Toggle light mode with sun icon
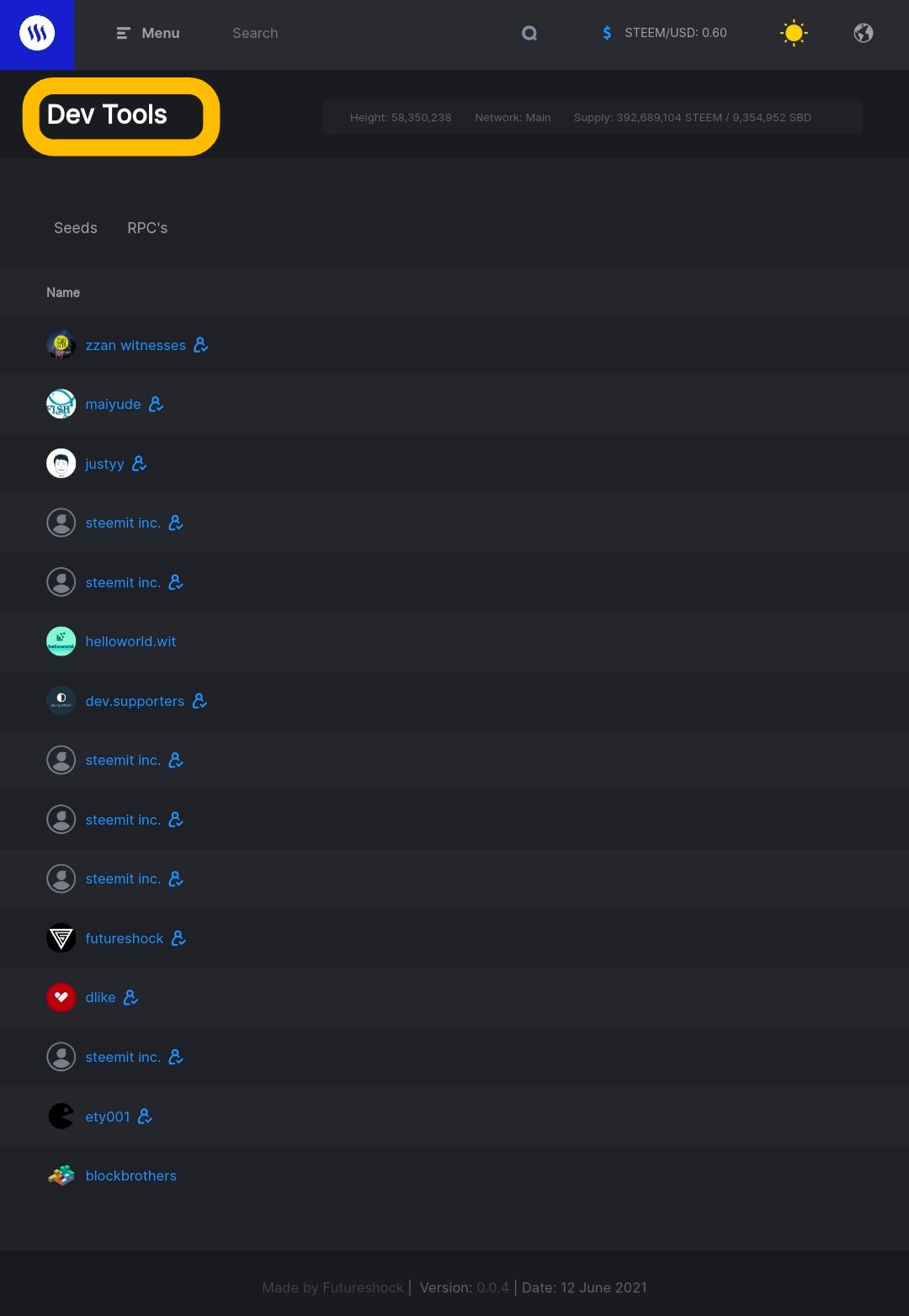Screen dimensions: 909x1316 [x=794, y=33]
